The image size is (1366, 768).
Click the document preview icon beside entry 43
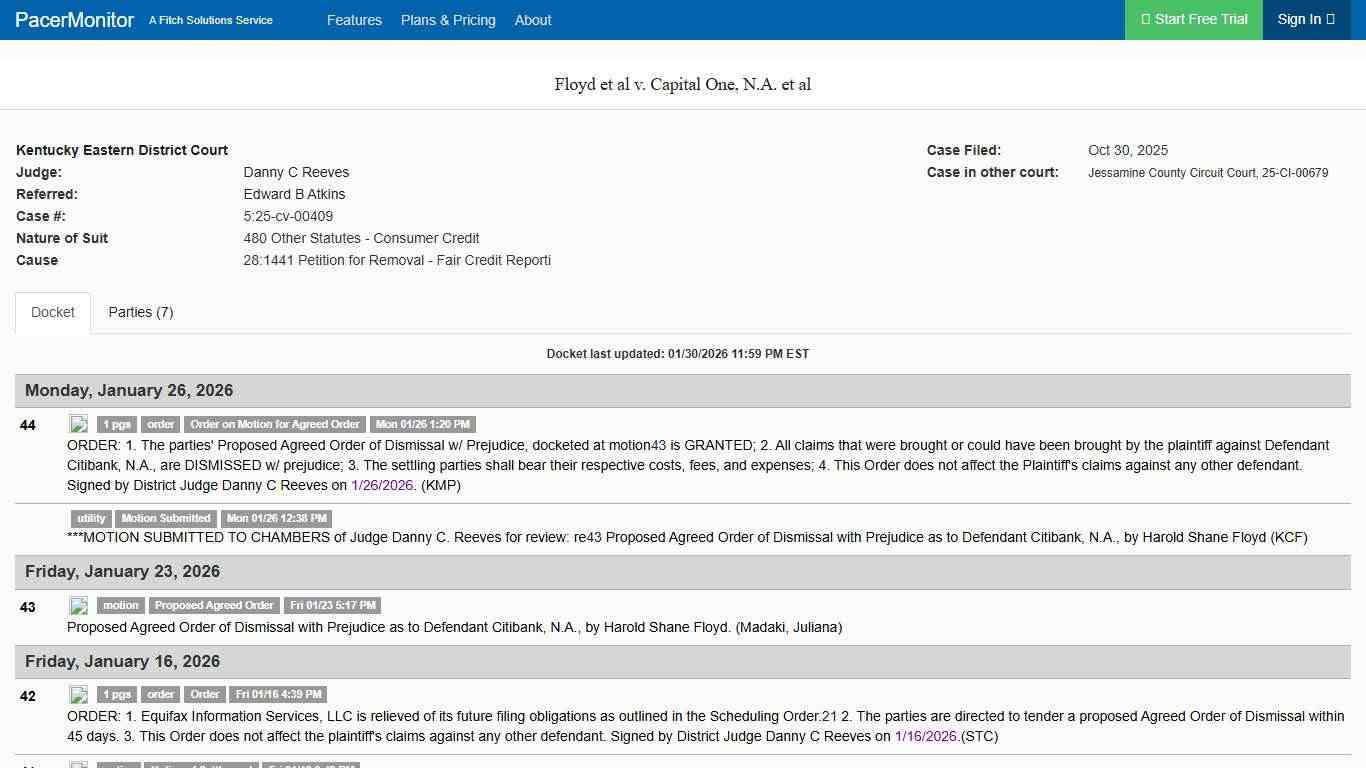coord(79,604)
